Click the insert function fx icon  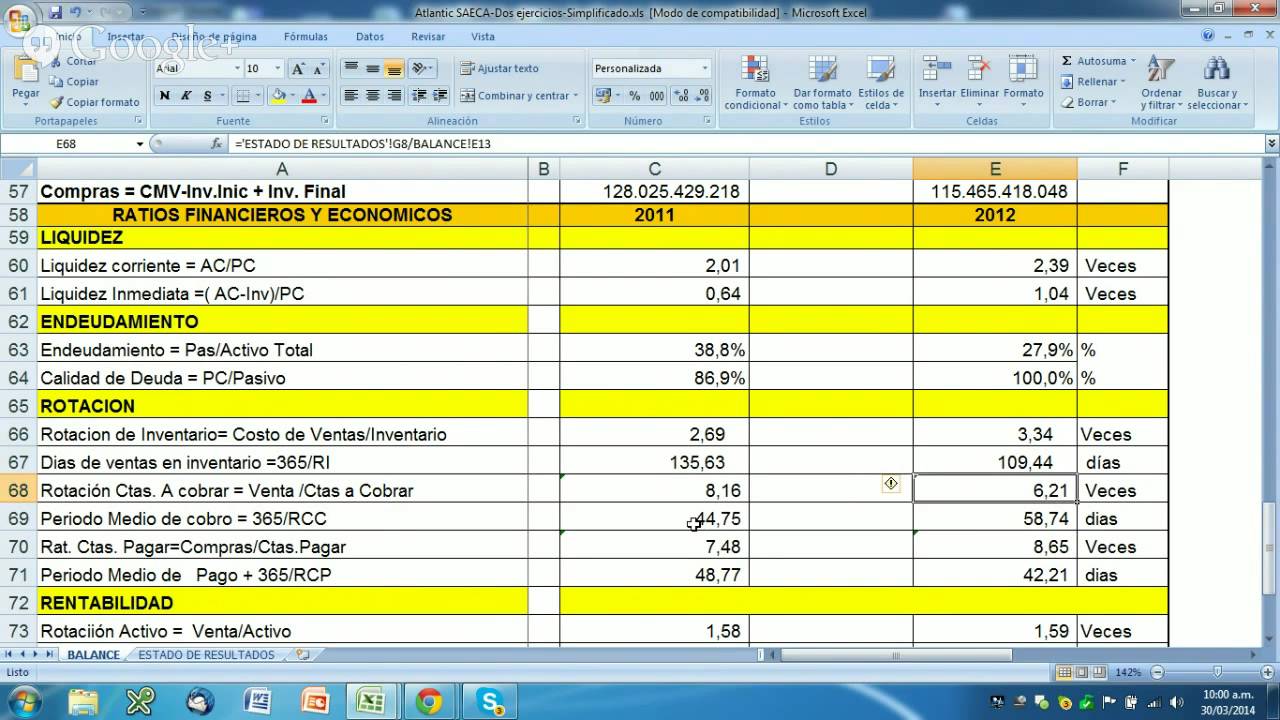(x=216, y=144)
